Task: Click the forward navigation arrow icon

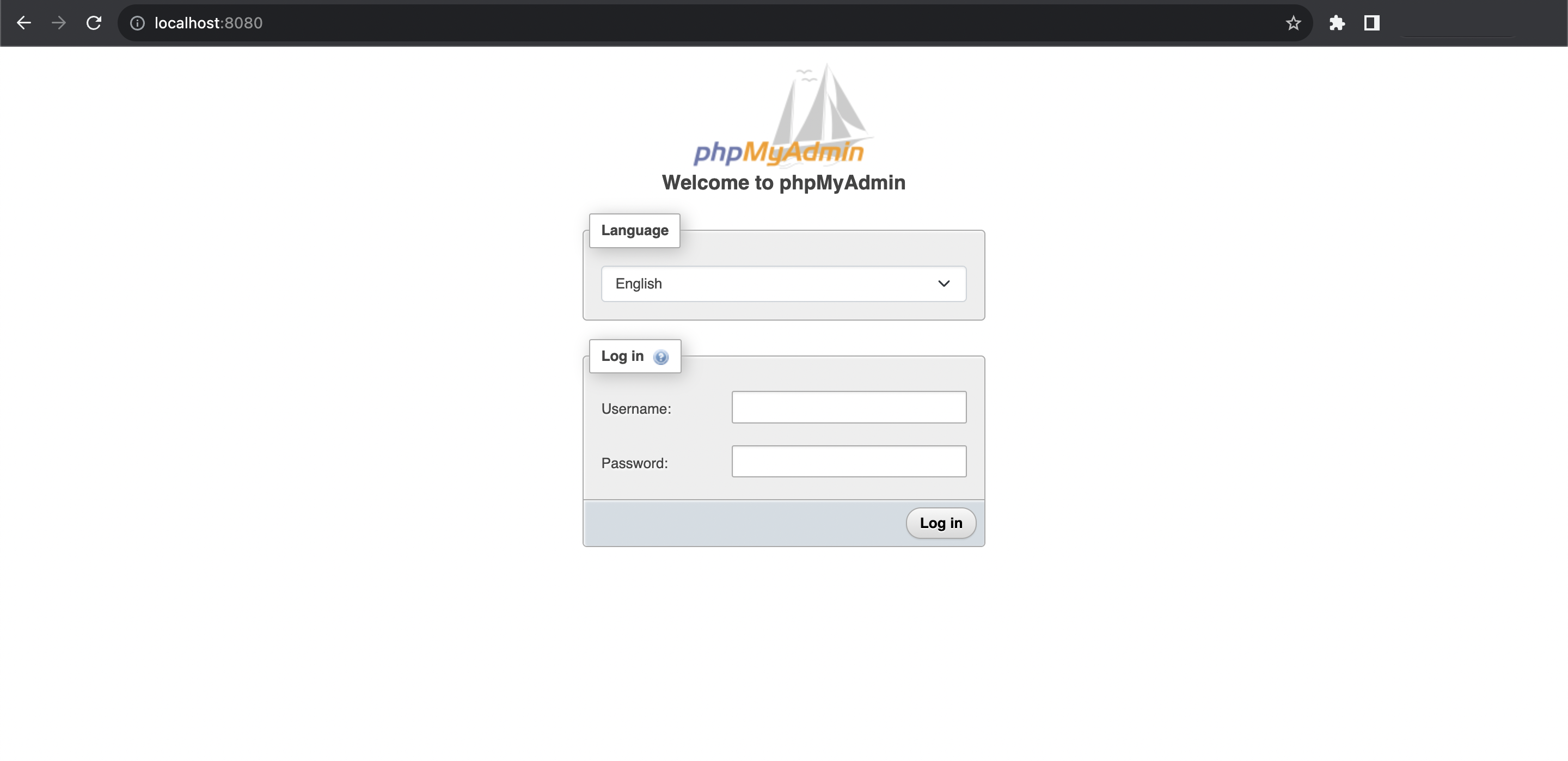Action: coord(58,22)
